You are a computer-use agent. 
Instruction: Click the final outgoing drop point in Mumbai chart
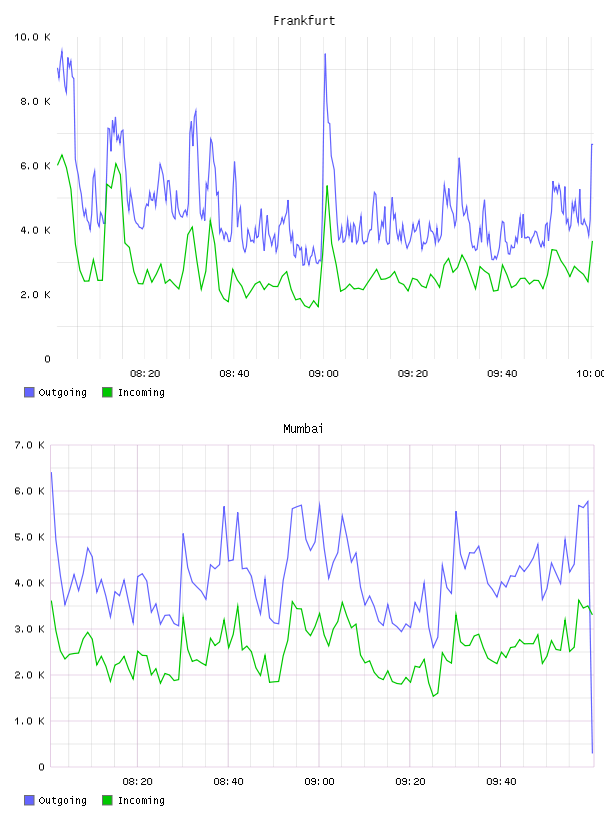click(x=592, y=752)
